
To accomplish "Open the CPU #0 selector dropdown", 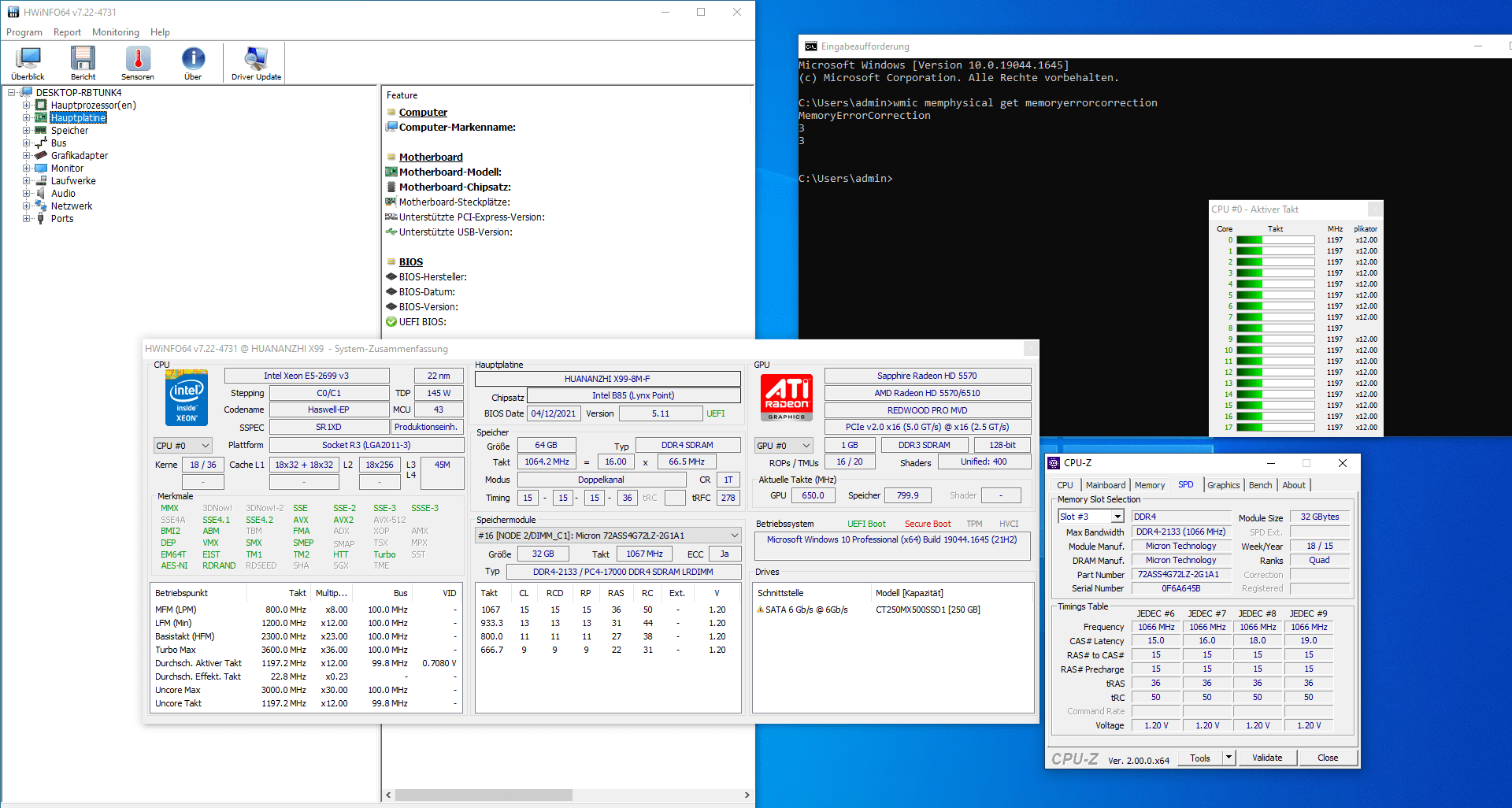I will click(x=183, y=445).
